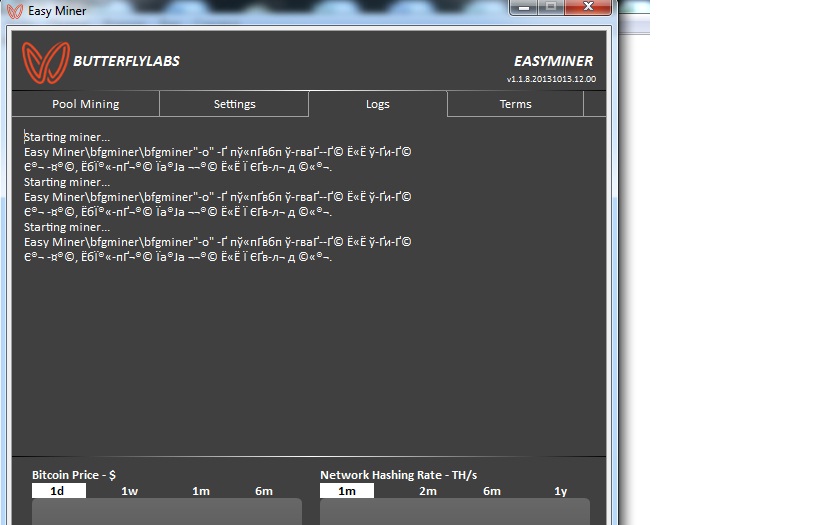This screenshot has width=819, height=525.
Task: Show Bitcoin Price 6m range
Action: [x=264, y=491]
